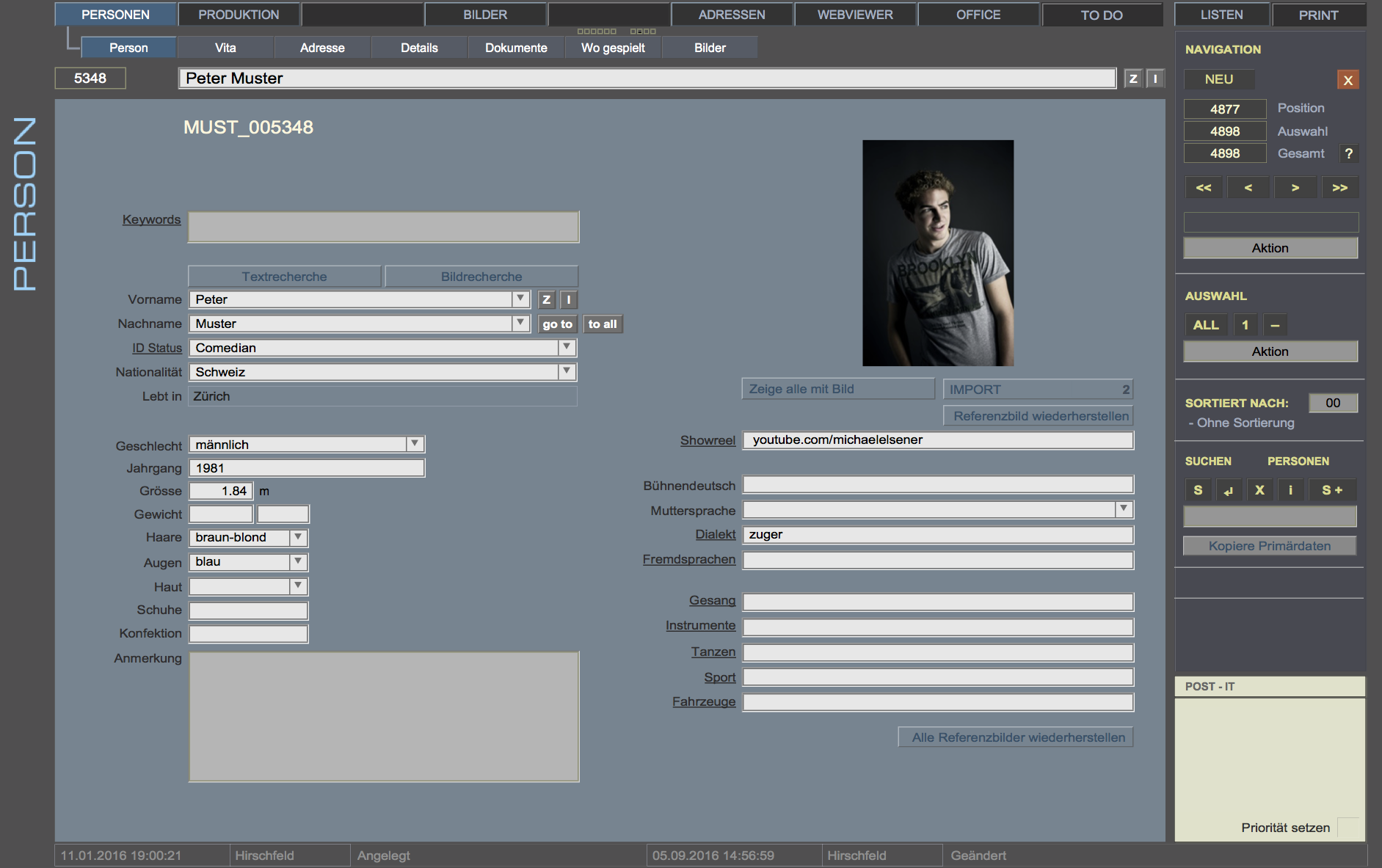This screenshot has height=868, width=1382.
Task: Tick the Priorität setzen checkbox
Action: click(1348, 827)
